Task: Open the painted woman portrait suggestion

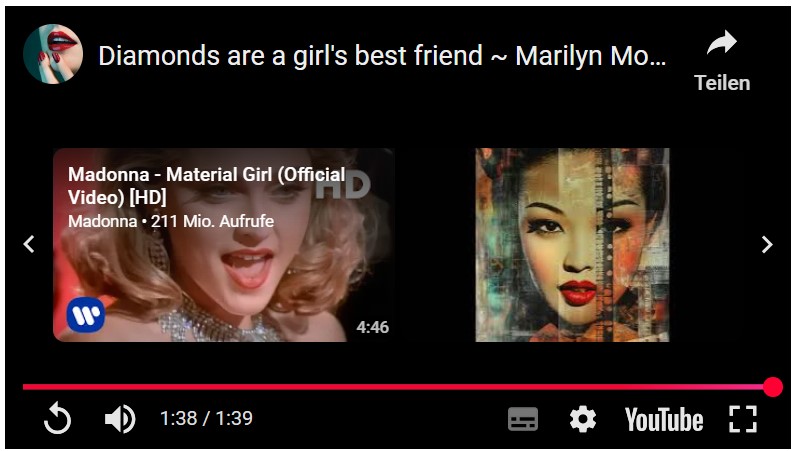Action: coord(572,245)
